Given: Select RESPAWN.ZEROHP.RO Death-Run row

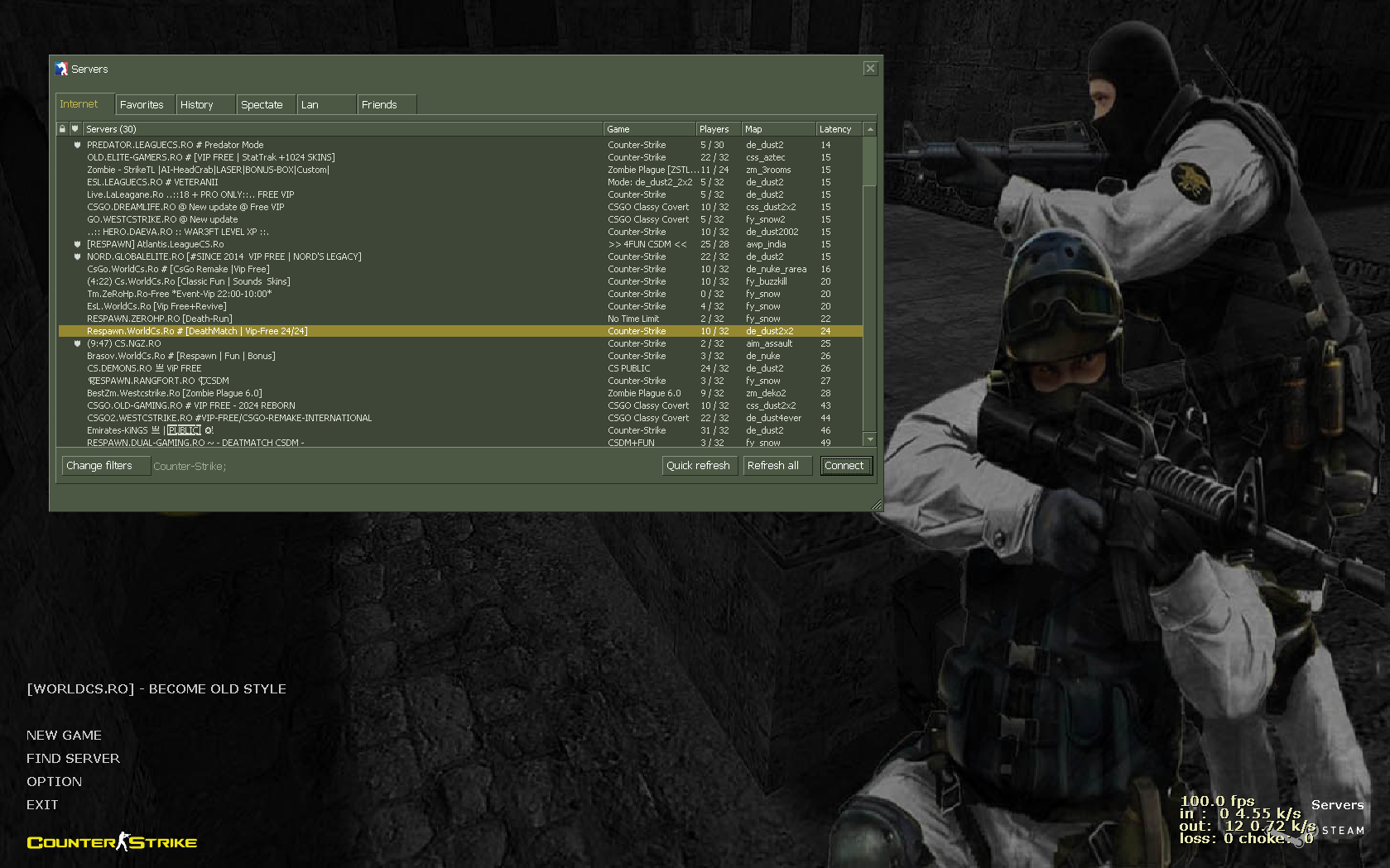Looking at the screenshot, I should pos(460,319).
